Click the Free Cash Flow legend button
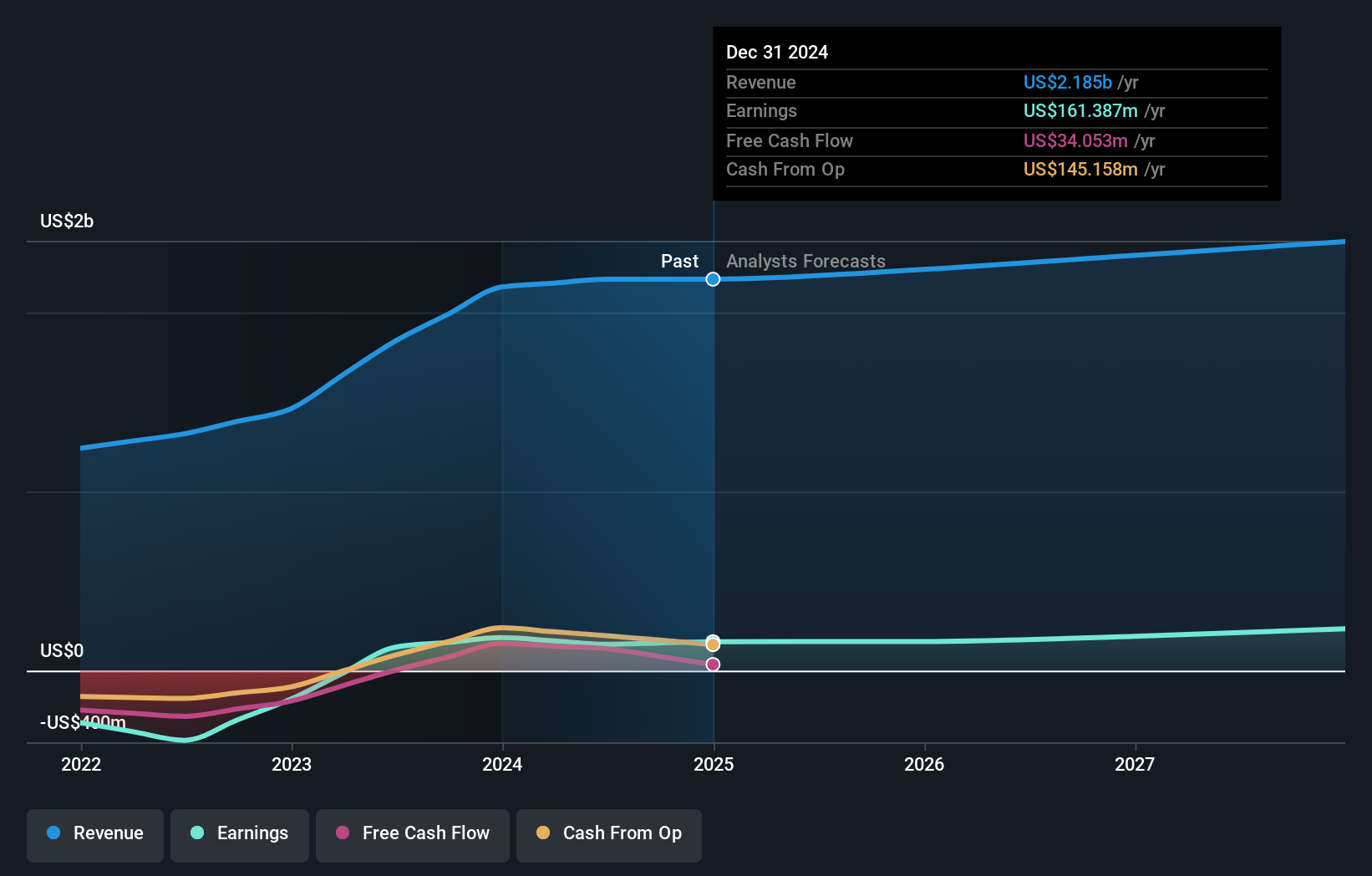The height and width of the screenshot is (876, 1372). coord(413,835)
